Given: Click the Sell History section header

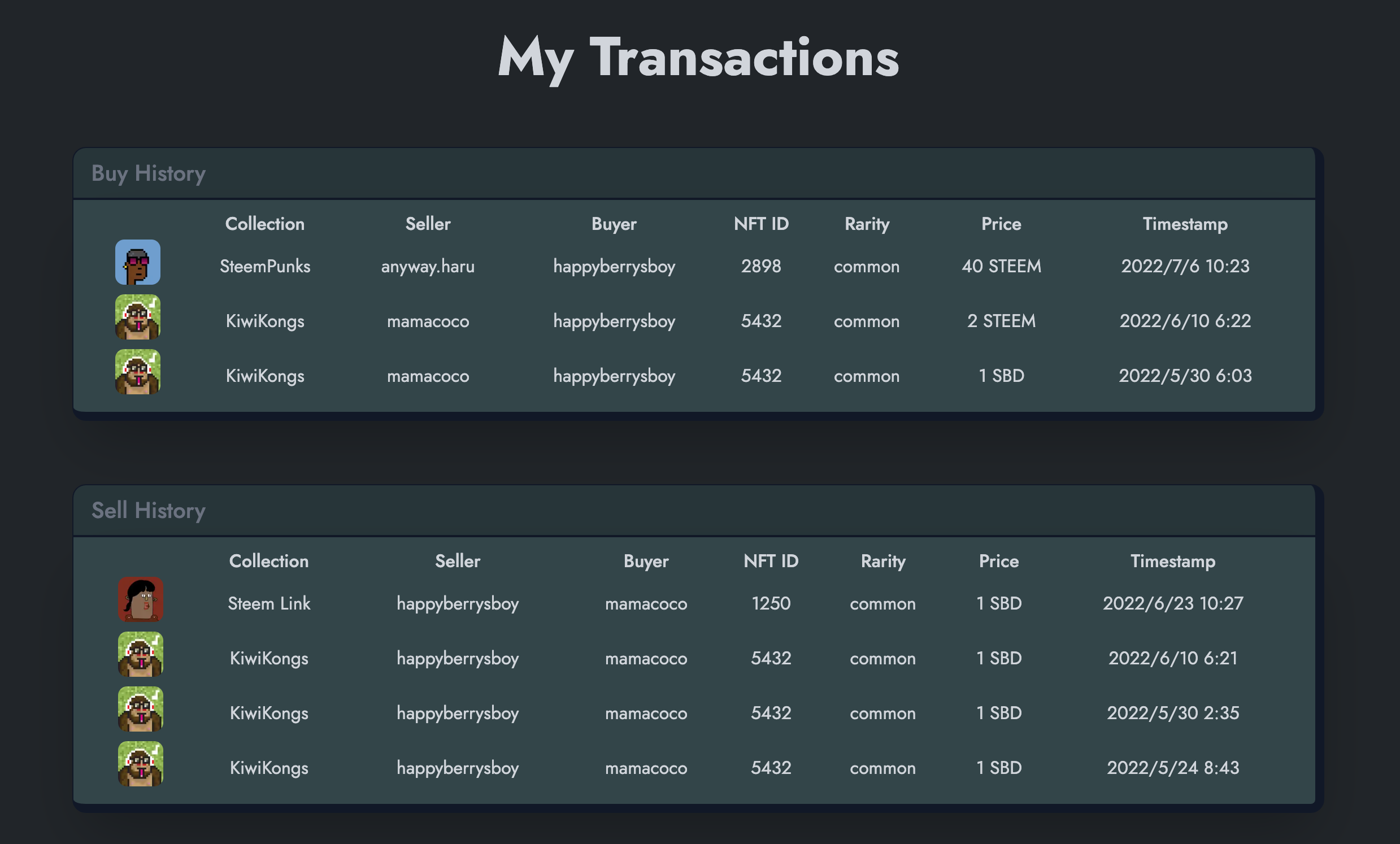Looking at the screenshot, I should (148, 511).
